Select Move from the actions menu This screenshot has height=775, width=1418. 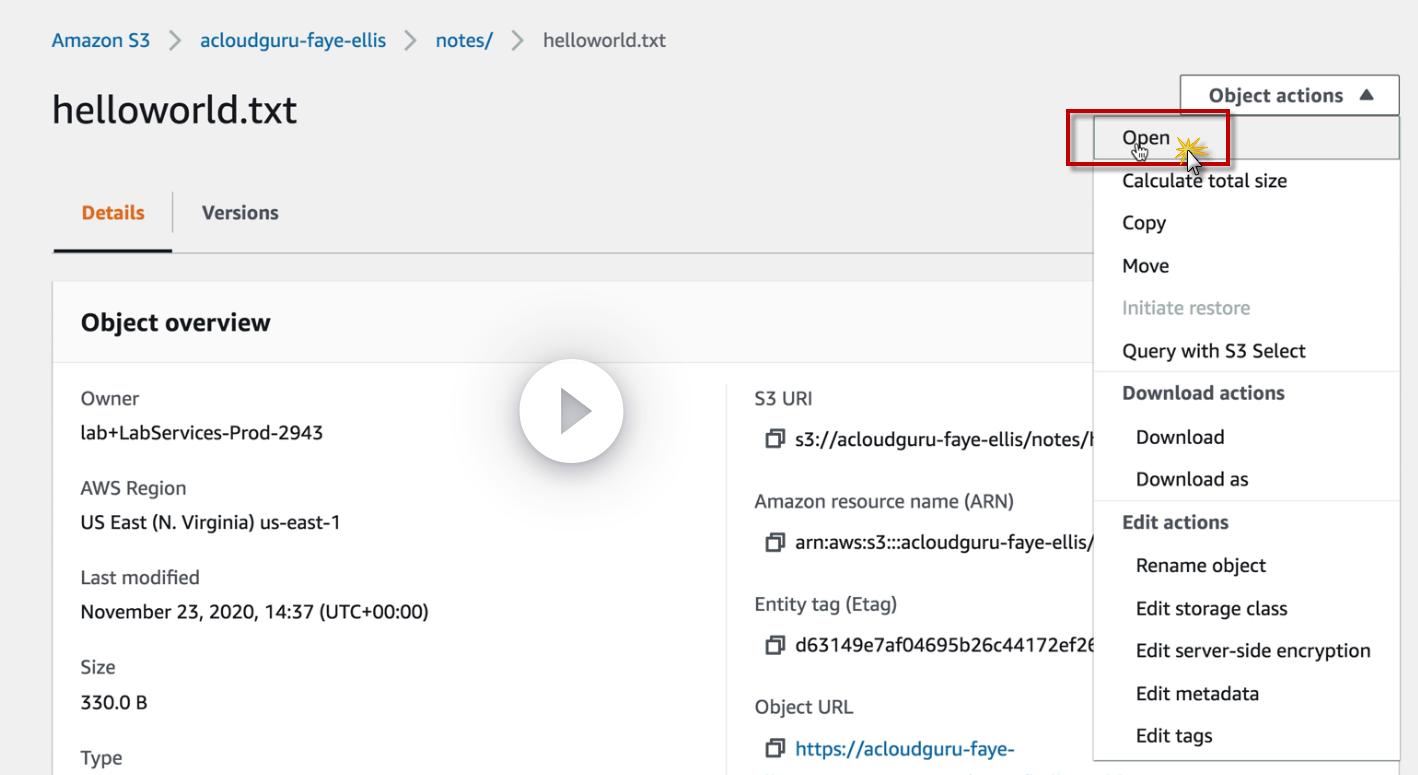[1246, 266]
